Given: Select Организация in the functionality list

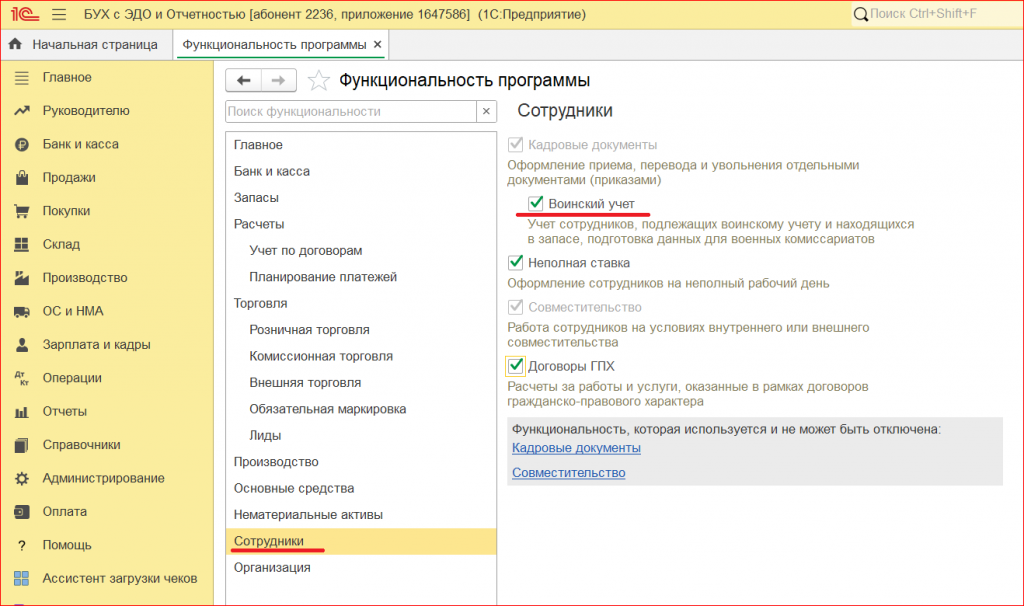Looking at the screenshot, I should click(x=361, y=568).
